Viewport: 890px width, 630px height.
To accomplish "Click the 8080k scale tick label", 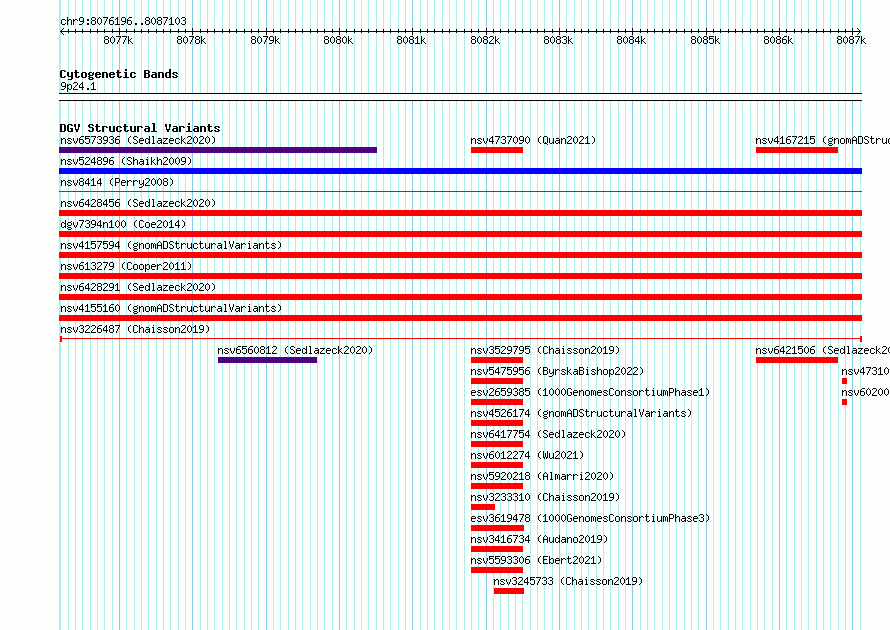I will coord(338,40).
